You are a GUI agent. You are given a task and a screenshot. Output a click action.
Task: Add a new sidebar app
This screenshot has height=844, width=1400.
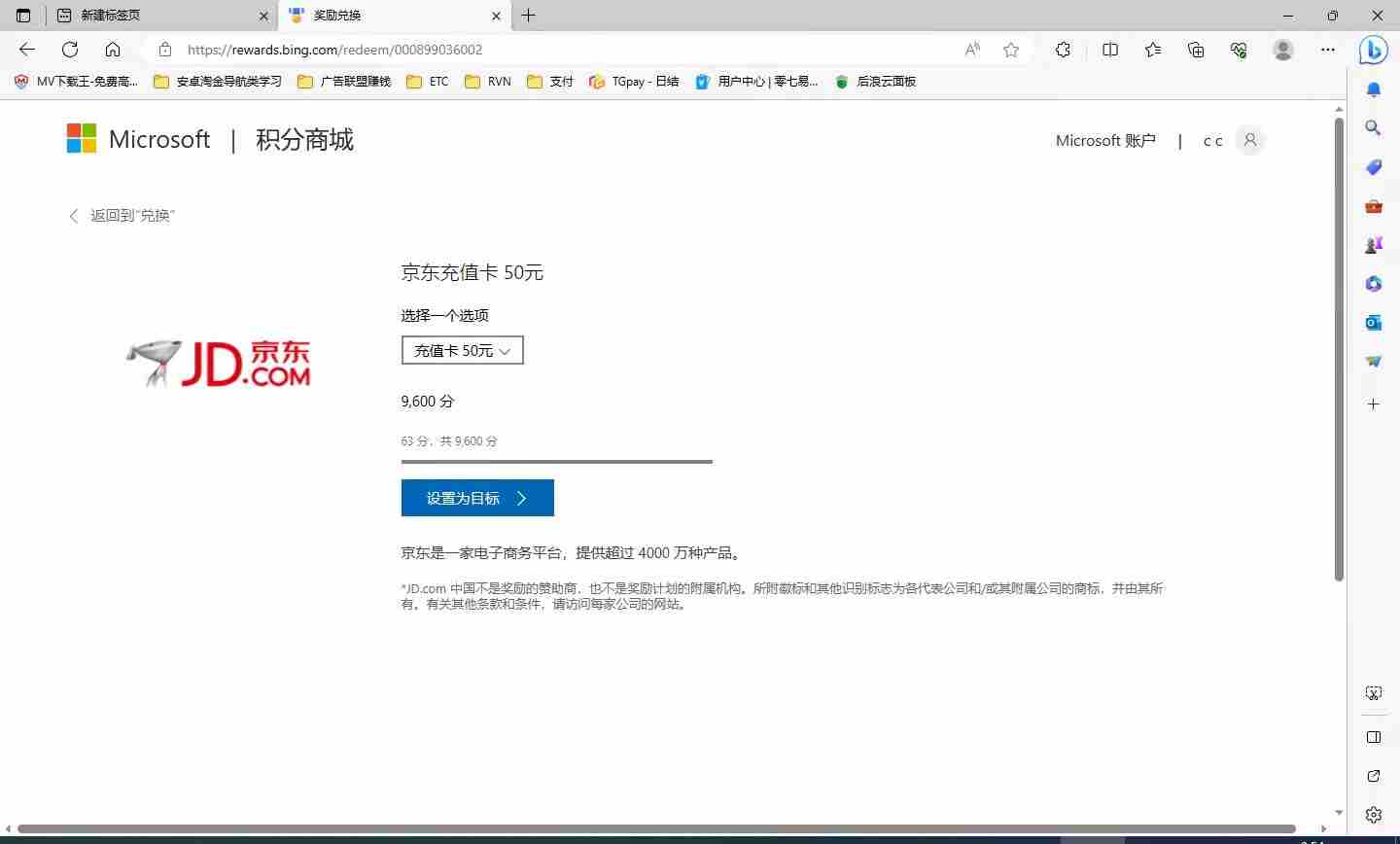point(1374,404)
